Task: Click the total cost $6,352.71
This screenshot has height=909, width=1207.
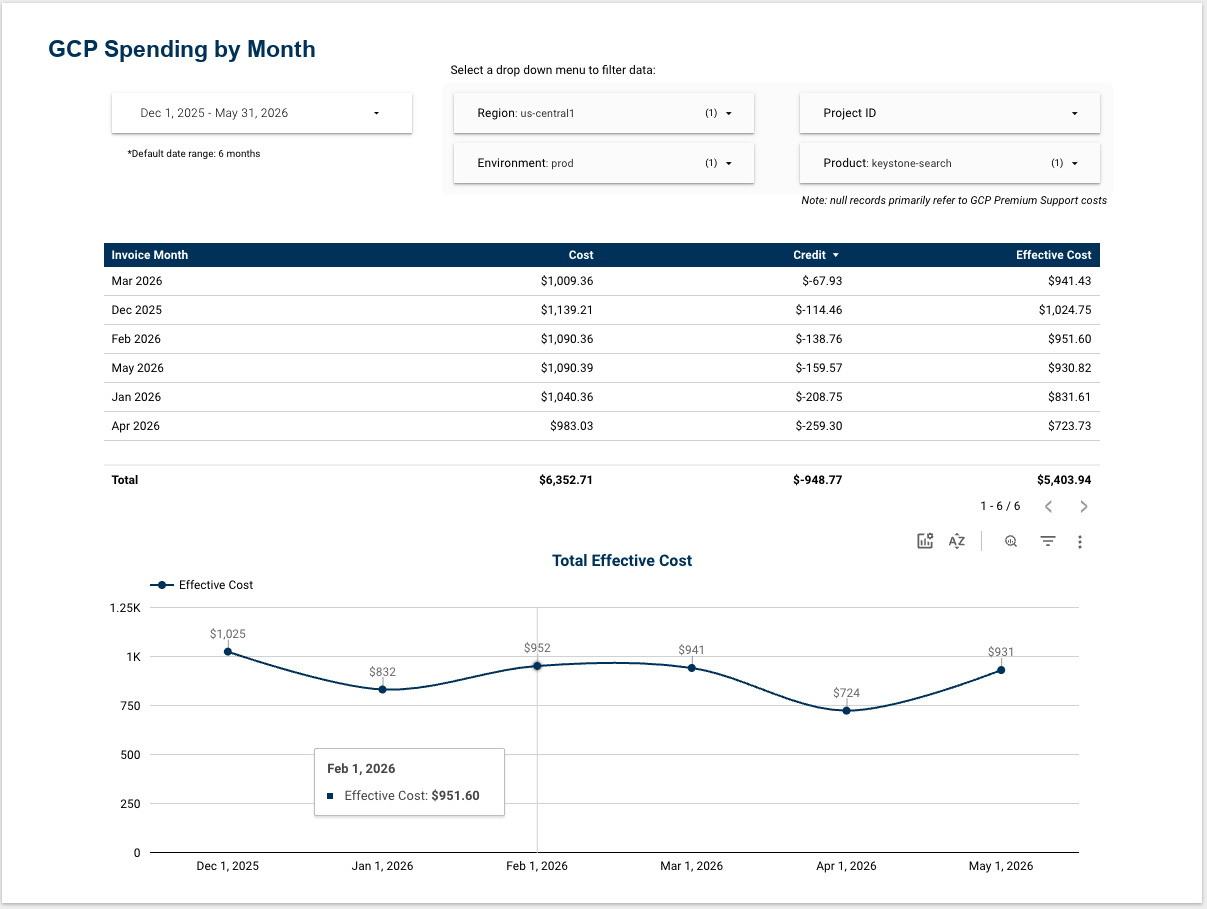Action: coord(566,480)
